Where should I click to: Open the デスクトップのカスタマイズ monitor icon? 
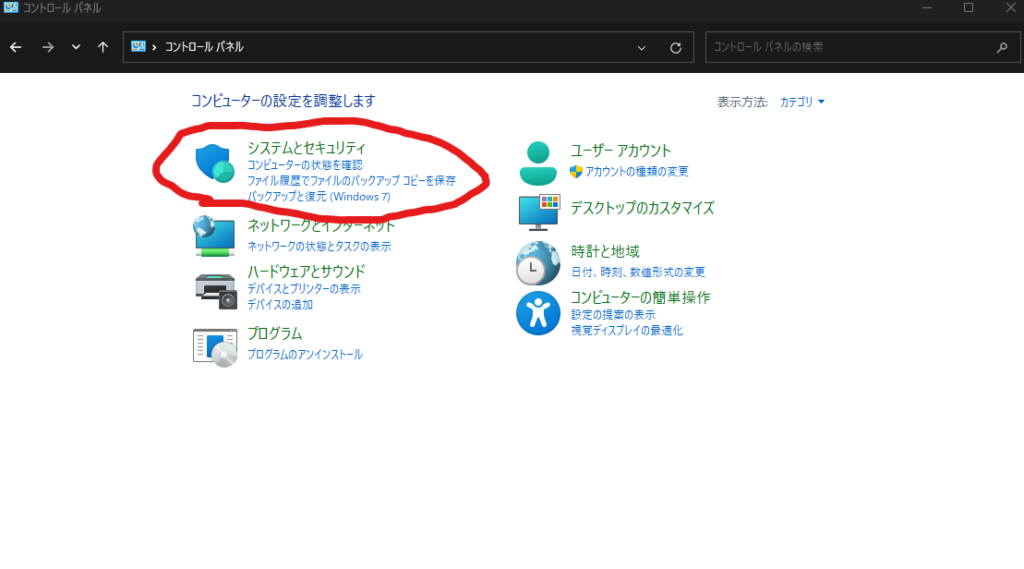click(539, 212)
